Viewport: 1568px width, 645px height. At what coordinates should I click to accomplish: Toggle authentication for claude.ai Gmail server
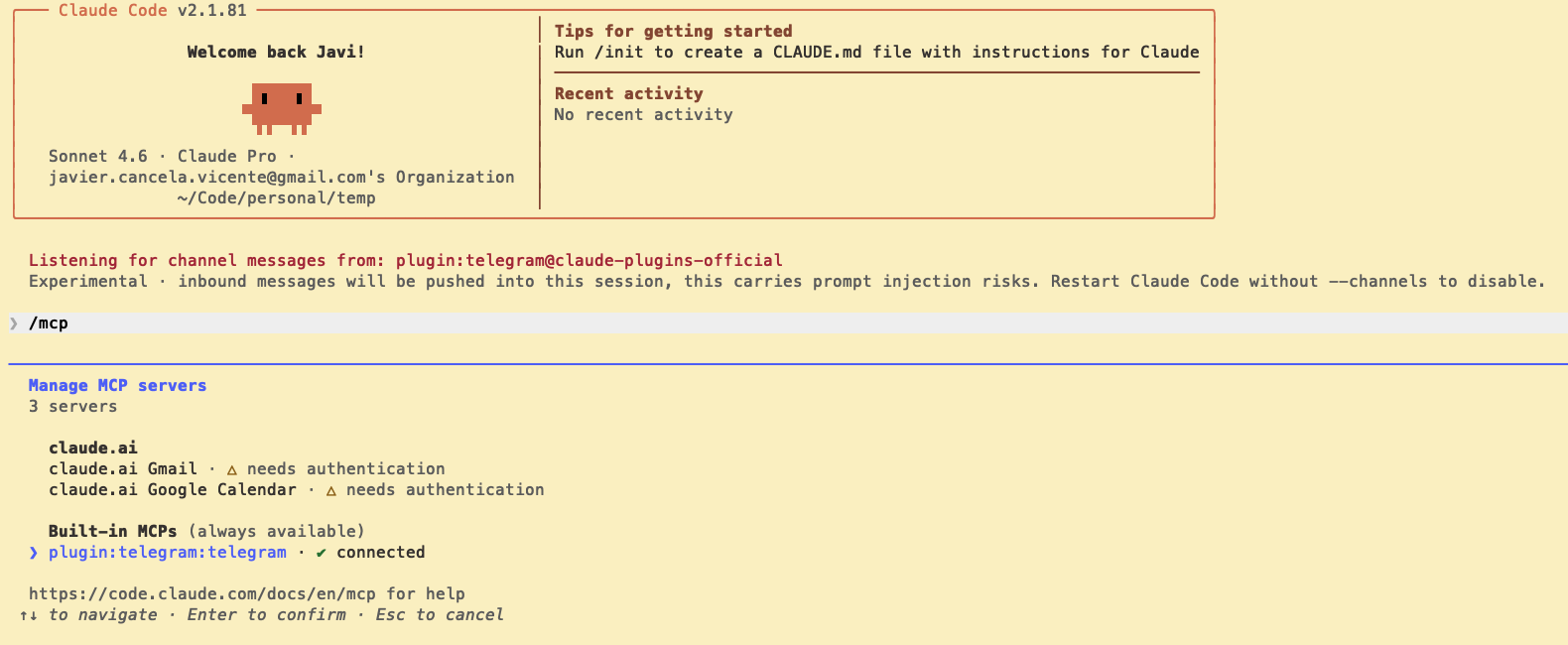[x=123, y=468]
